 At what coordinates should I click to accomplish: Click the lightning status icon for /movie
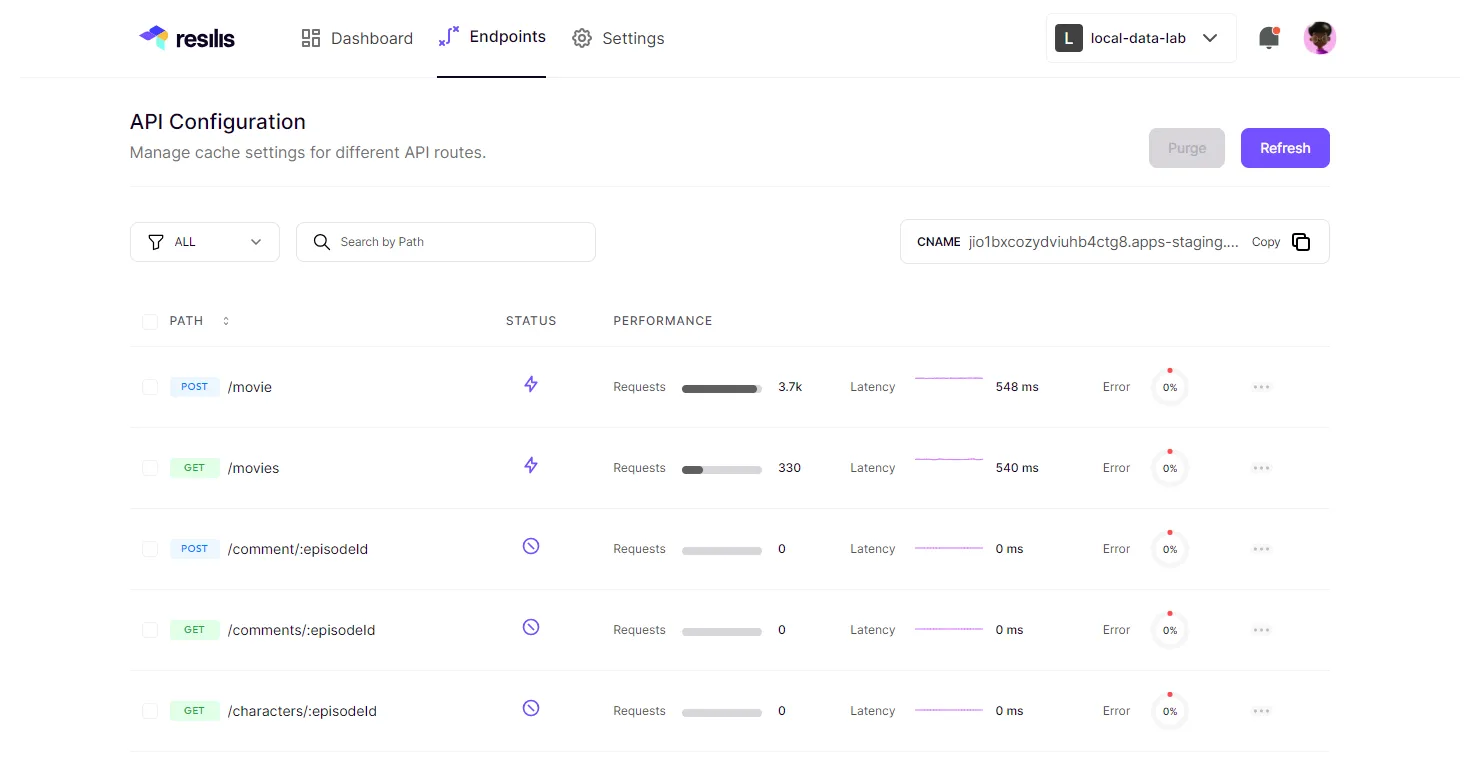click(x=531, y=384)
